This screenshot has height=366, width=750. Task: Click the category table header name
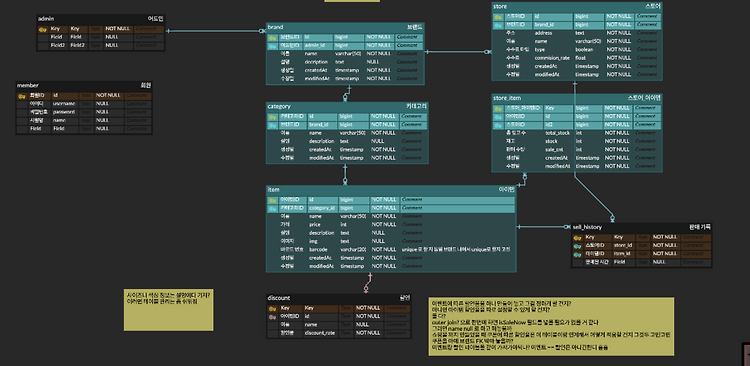[x=279, y=106]
